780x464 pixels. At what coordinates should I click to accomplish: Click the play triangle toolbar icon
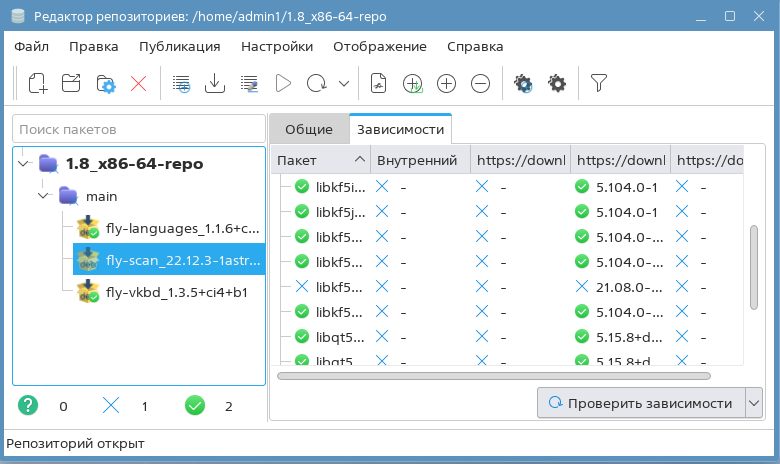[283, 84]
